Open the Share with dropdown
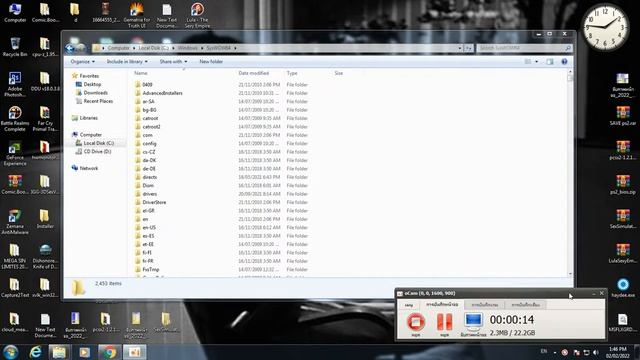The height and width of the screenshot is (360, 640). pyautogui.click(x=173, y=62)
